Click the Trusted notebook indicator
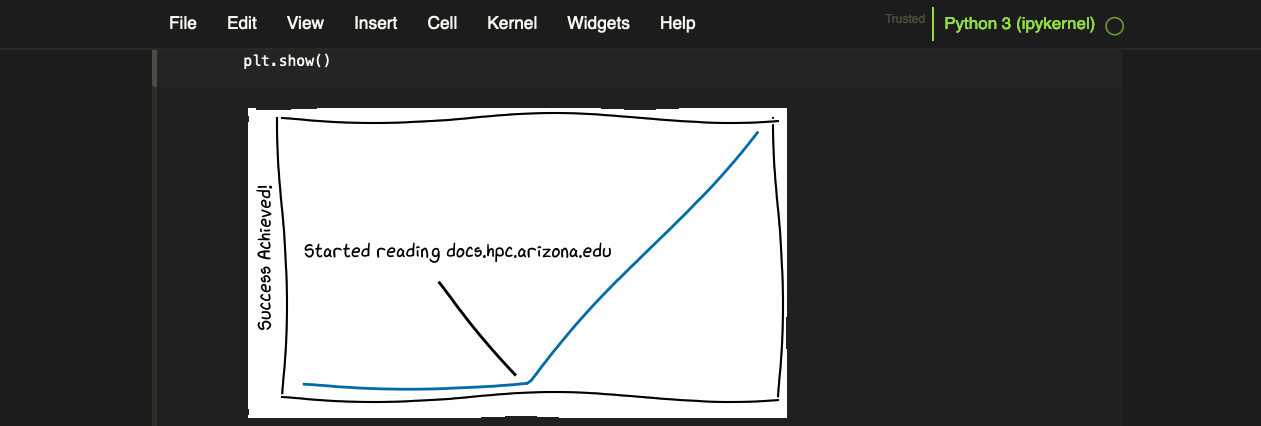The height and width of the screenshot is (426, 1261). pyautogui.click(x=905, y=19)
